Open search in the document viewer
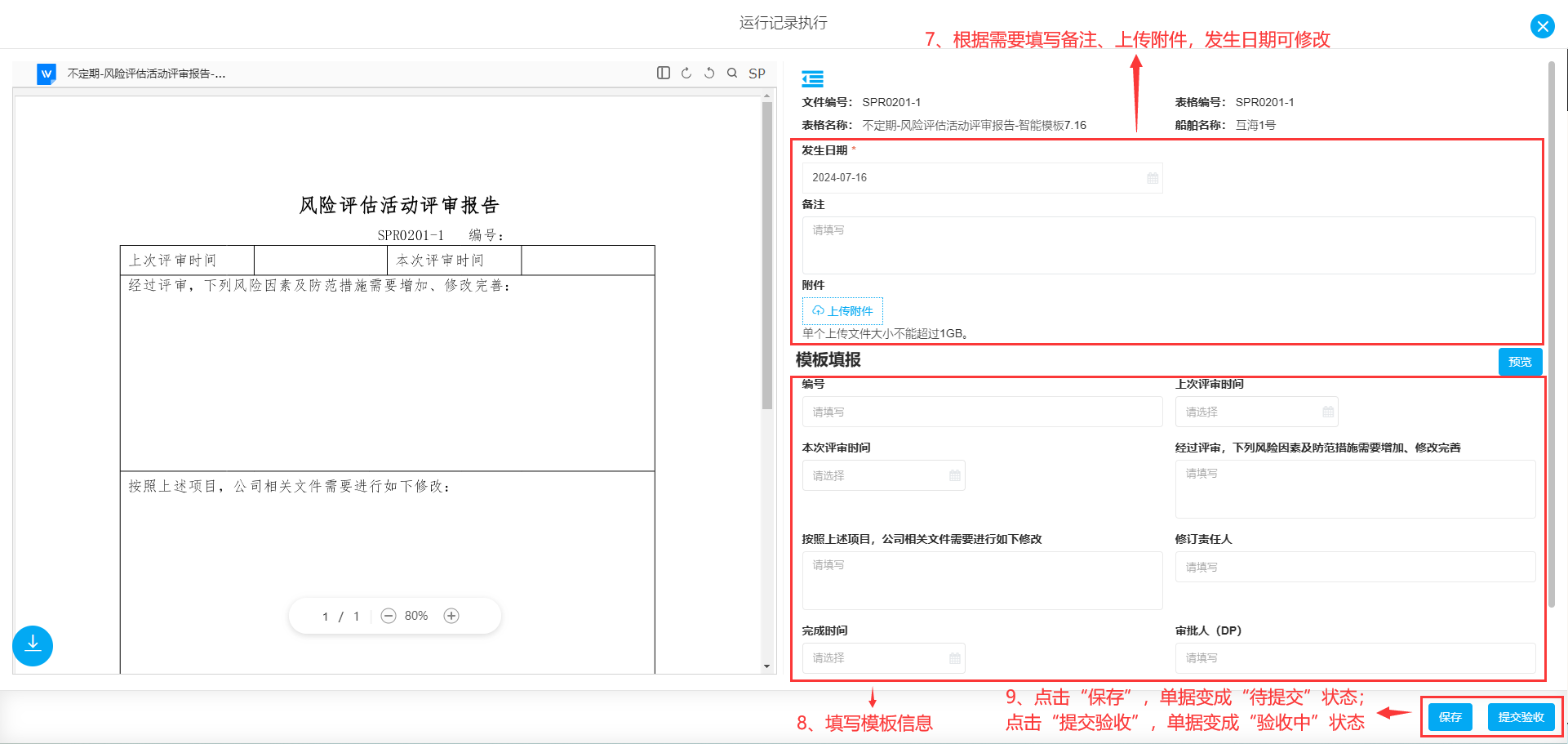The image size is (1568, 744). pyautogui.click(x=732, y=73)
